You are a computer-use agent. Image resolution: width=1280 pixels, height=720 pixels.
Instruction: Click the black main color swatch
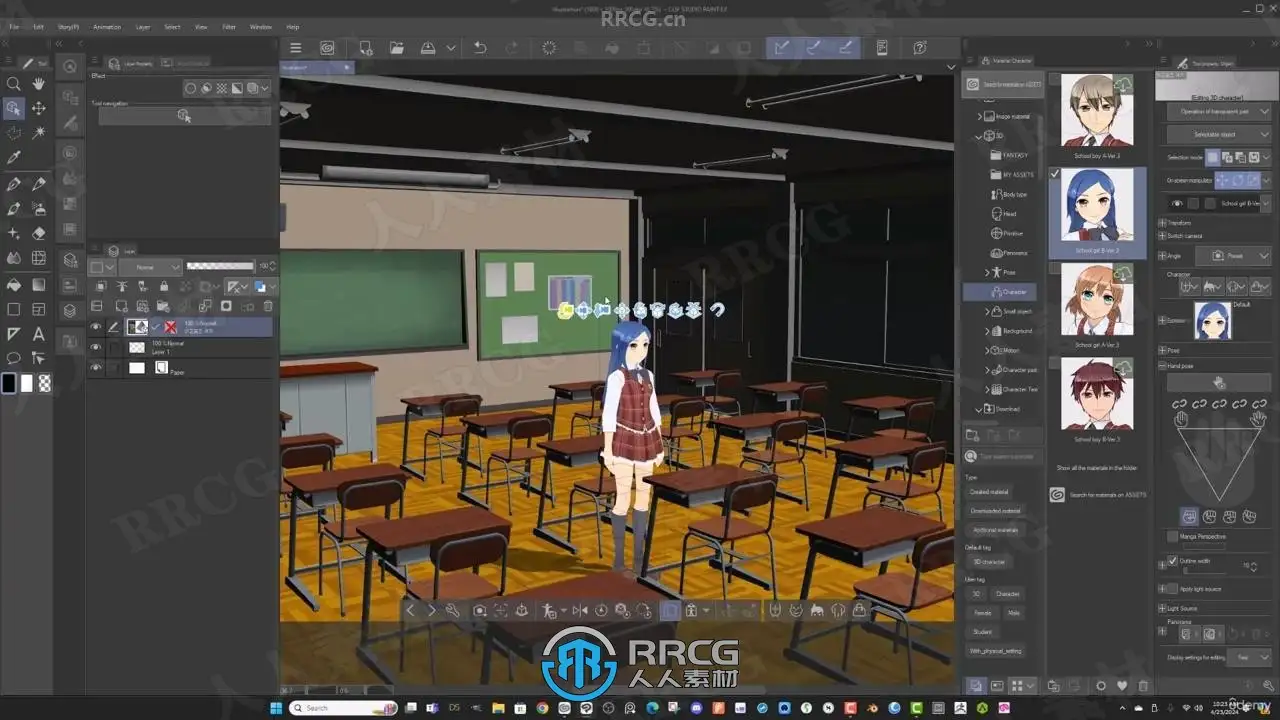pyautogui.click(x=9, y=383)
